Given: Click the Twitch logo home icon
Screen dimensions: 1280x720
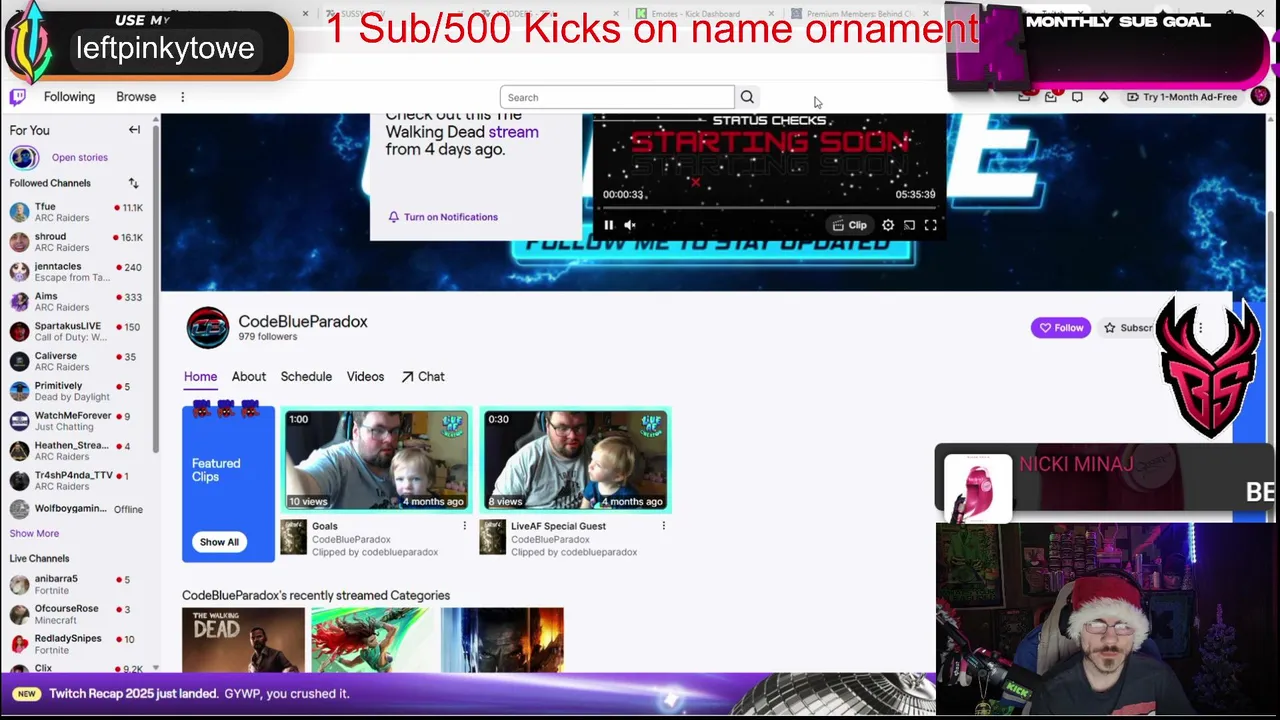Looking at the screenshot, I should click(17, 97).
